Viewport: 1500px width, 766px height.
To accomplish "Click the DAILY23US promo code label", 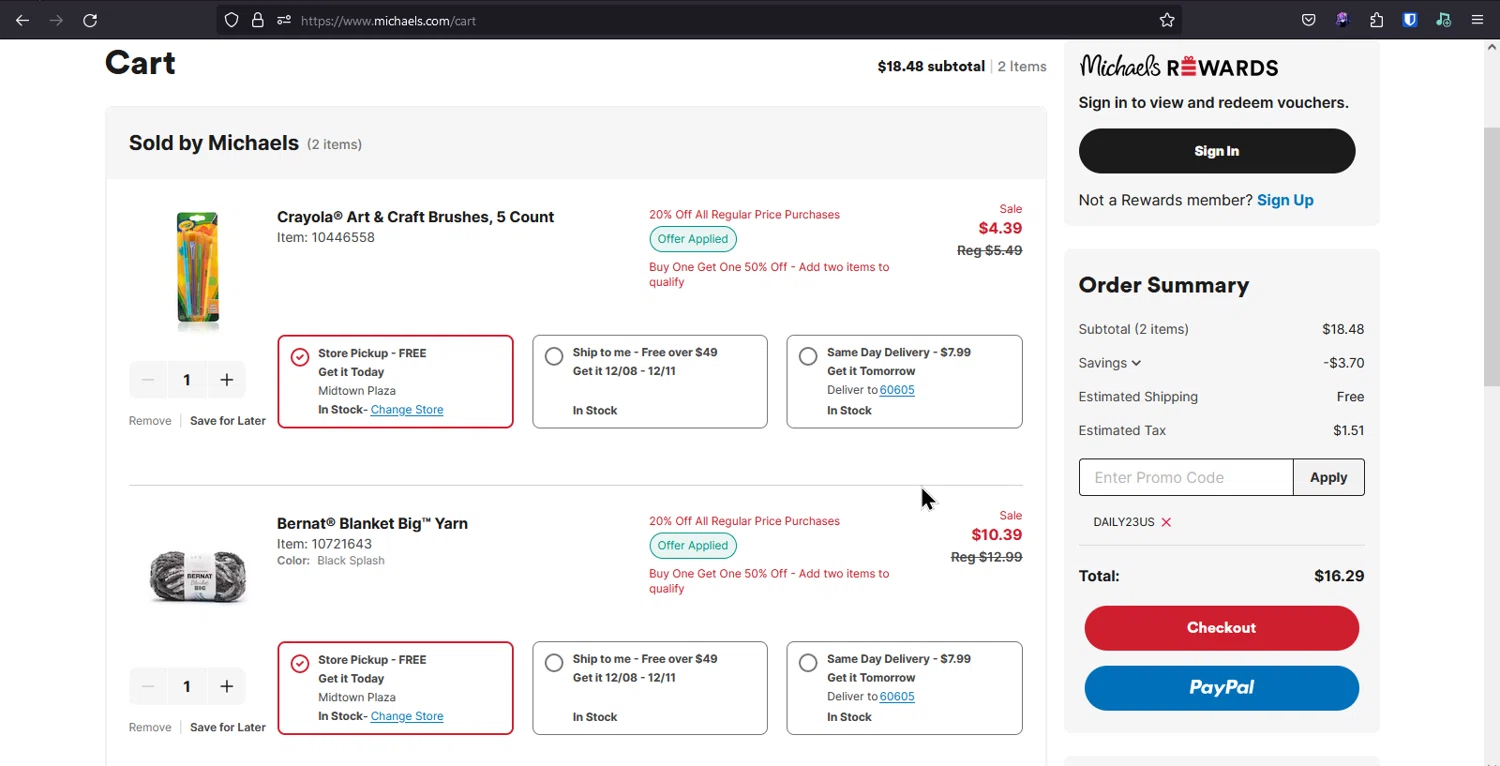I will tap(1124, 522).
